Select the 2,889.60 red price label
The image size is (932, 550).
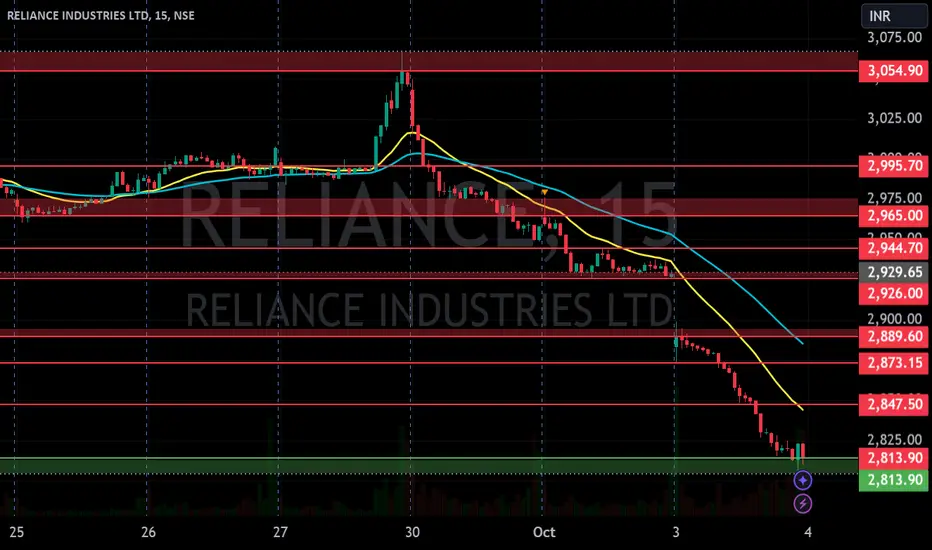point(893,337)
